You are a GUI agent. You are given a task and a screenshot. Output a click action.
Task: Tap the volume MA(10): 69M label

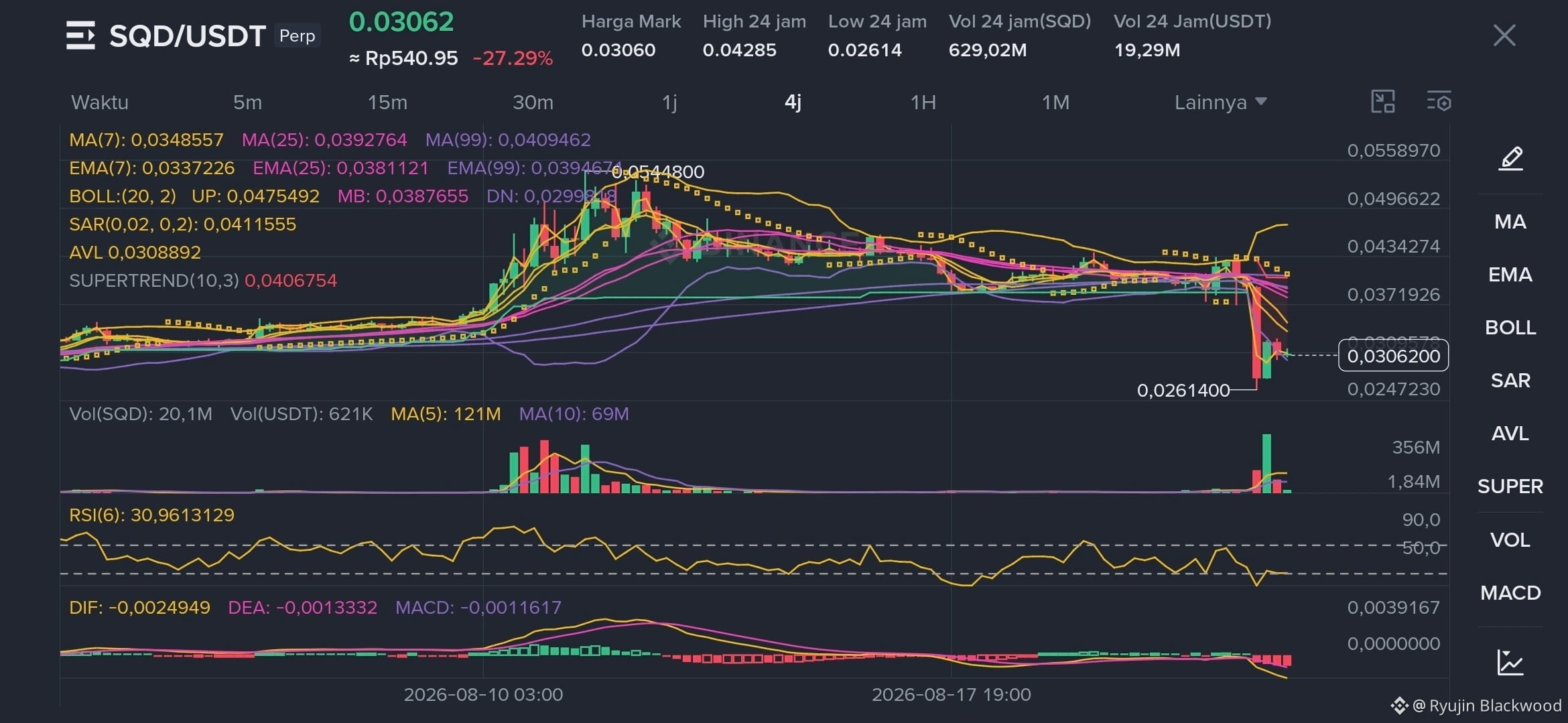(574, 414)
